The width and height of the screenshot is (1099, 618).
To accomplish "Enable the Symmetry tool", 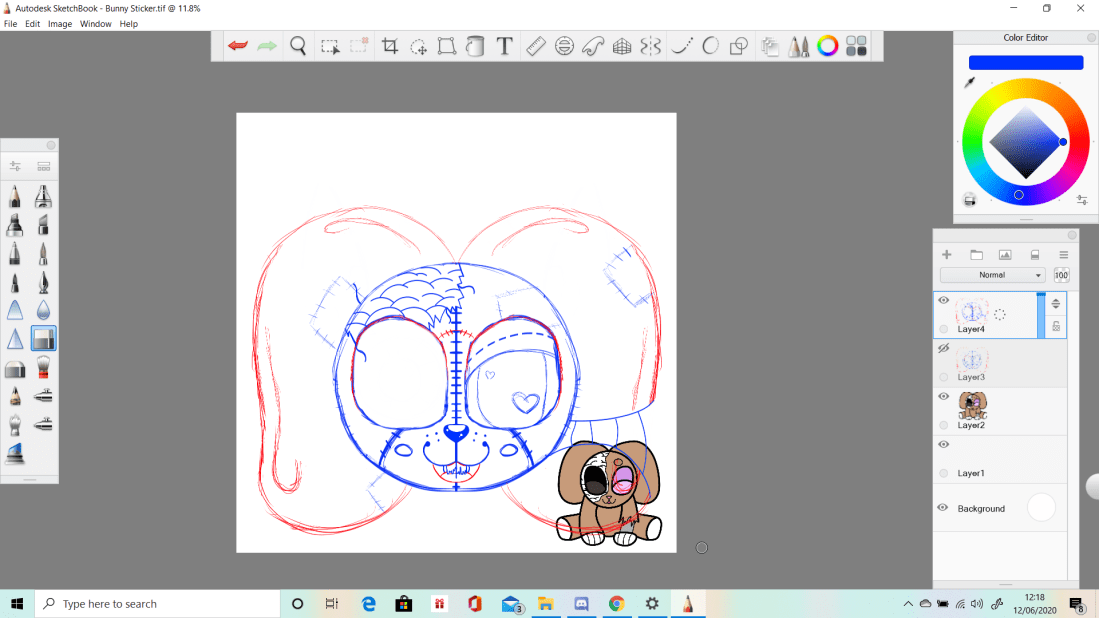I will coord(651,46).
